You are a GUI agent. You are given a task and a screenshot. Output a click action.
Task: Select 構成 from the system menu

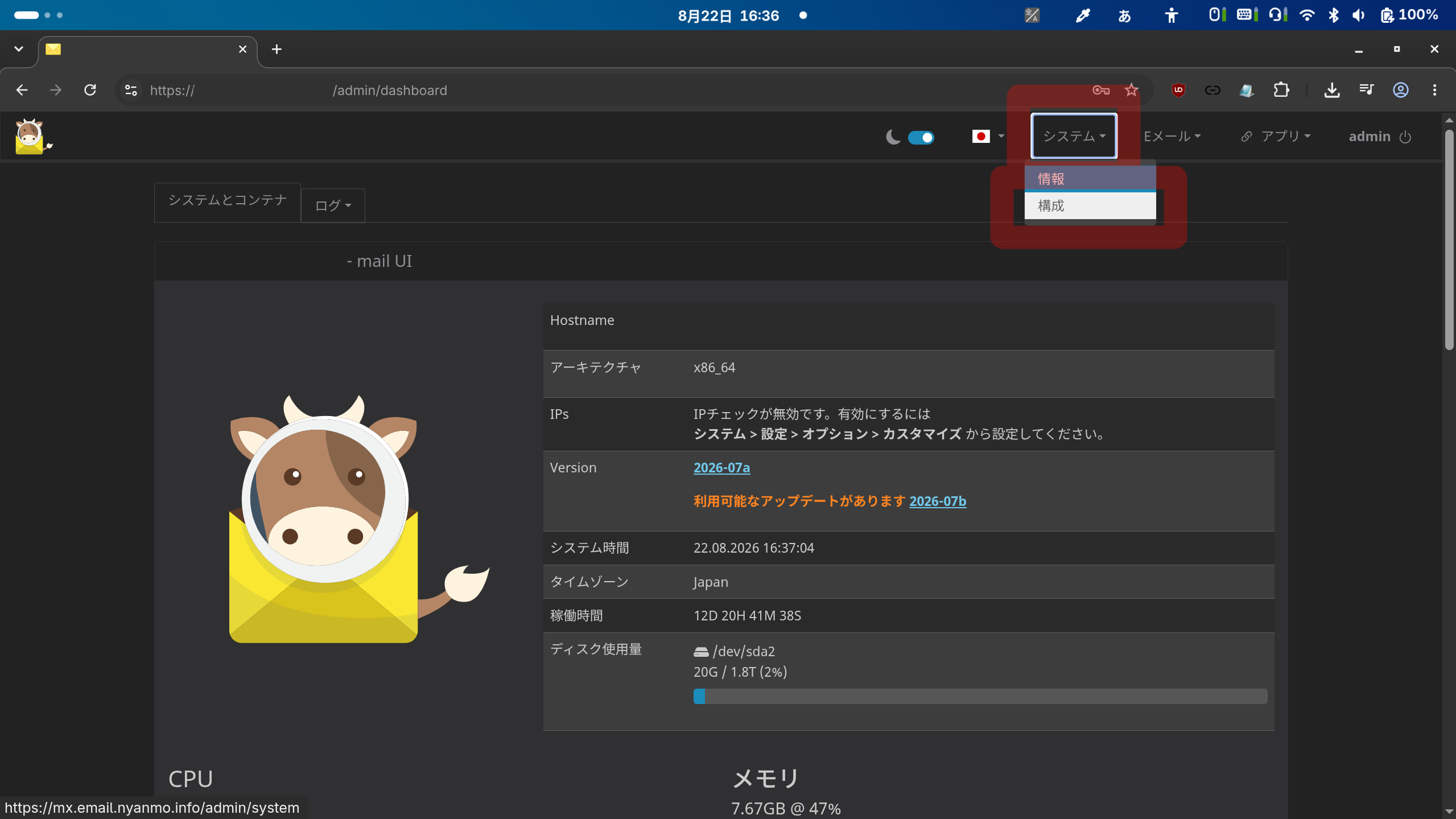point(1090,205)
